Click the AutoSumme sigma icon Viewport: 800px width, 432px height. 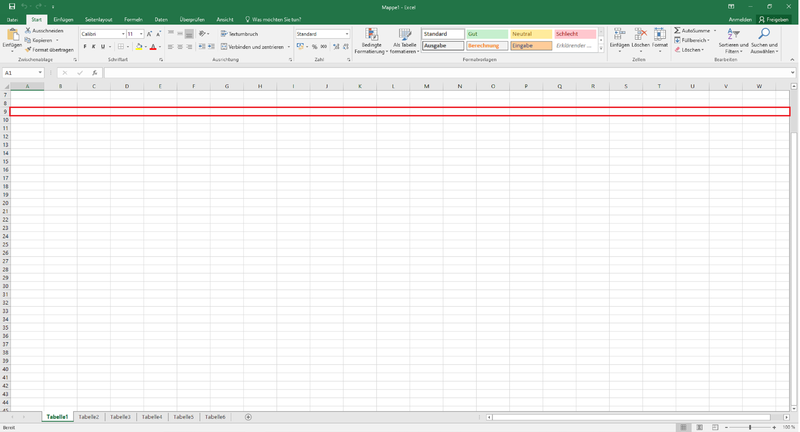[x=677, y=31]
